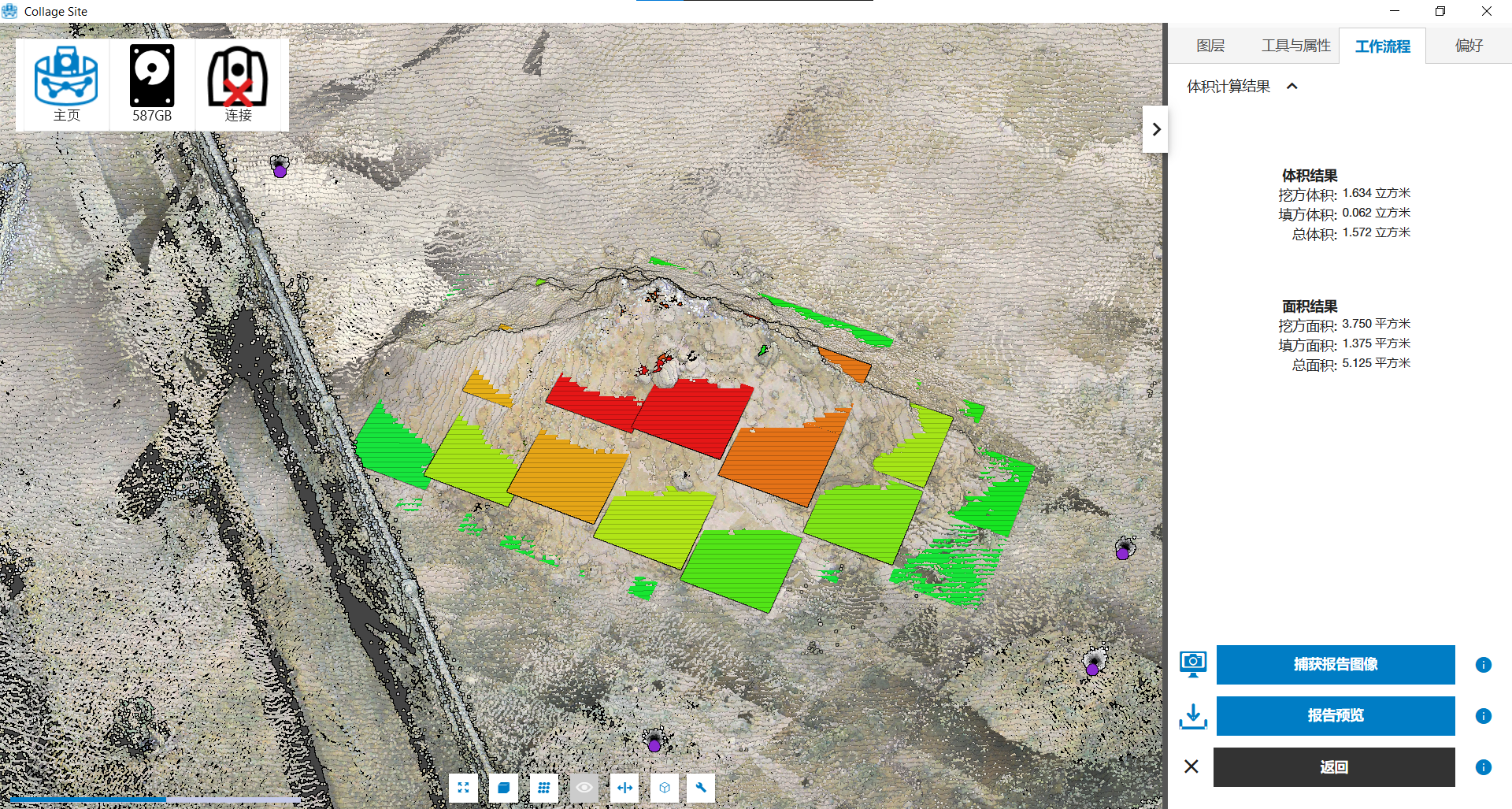
Task: Open the 偏好 preferences tab
Action: [x=1469, y=46]
